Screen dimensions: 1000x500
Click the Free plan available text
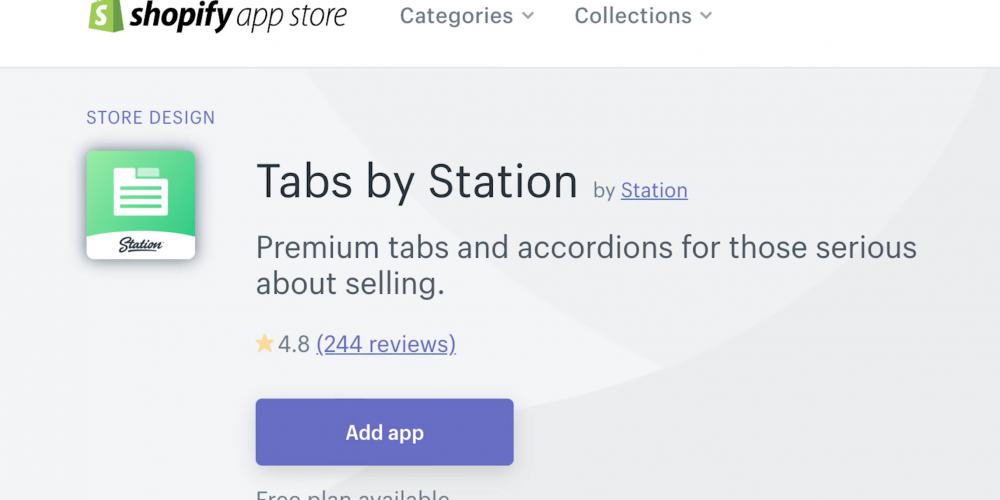[353, 494]
